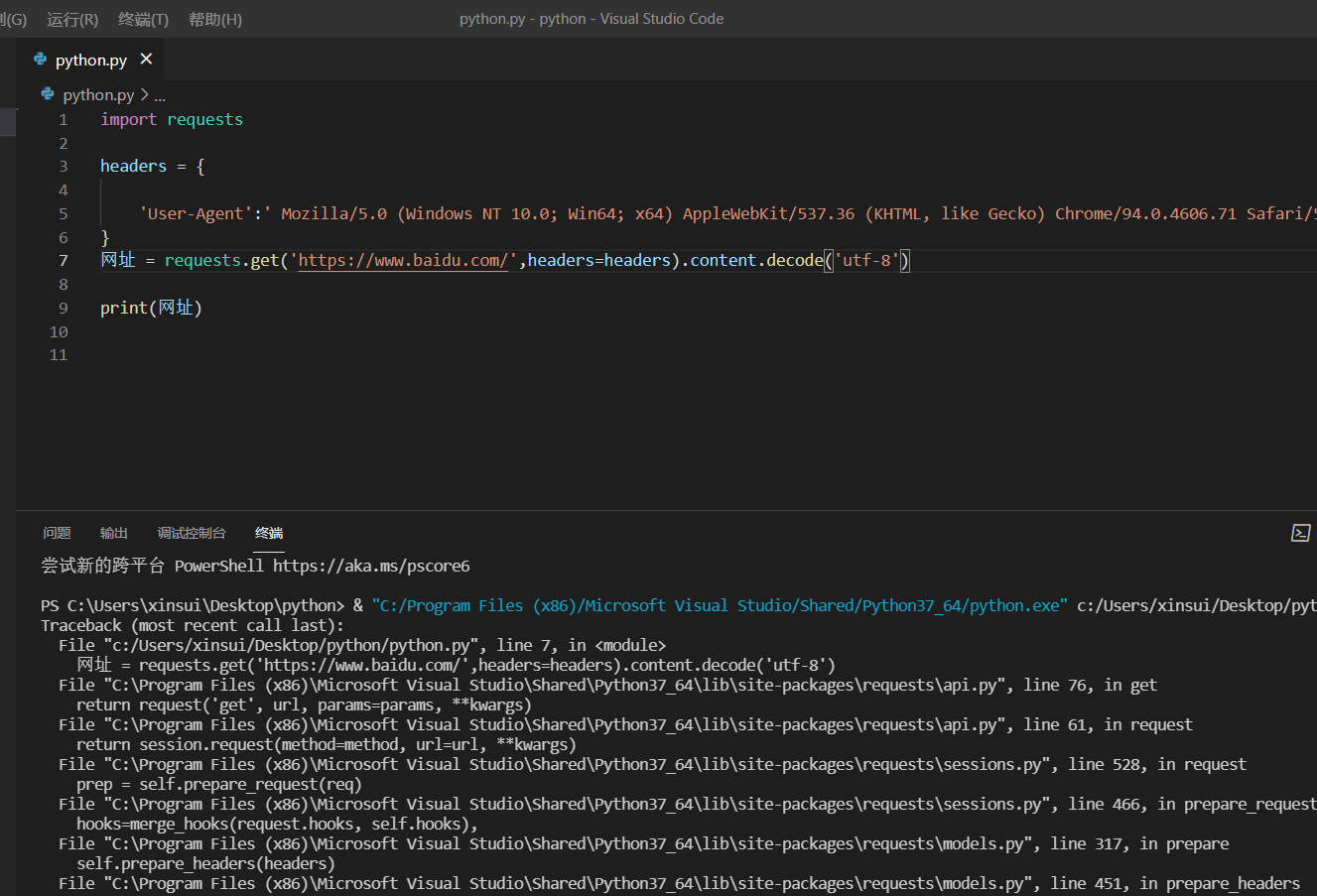Click the baidu.com URL on line 7
Screen dimensions: 1317x896
[x=403, y=261]
